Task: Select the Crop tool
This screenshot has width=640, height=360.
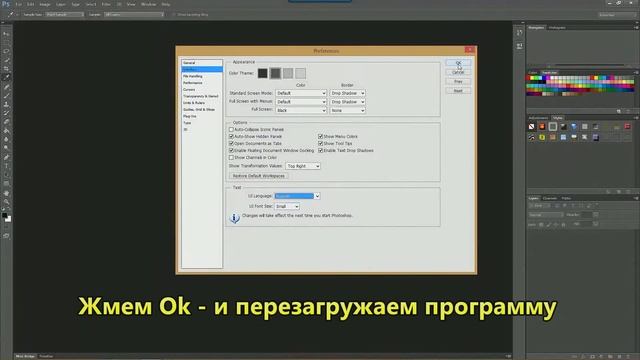Action: (x=6, y=69)
